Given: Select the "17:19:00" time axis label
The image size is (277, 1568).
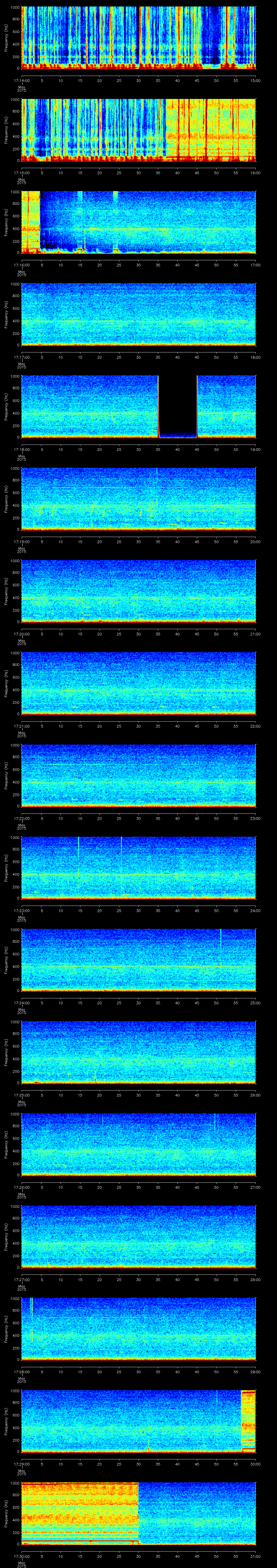Looking at the screenshot, I should pos(22,542).
